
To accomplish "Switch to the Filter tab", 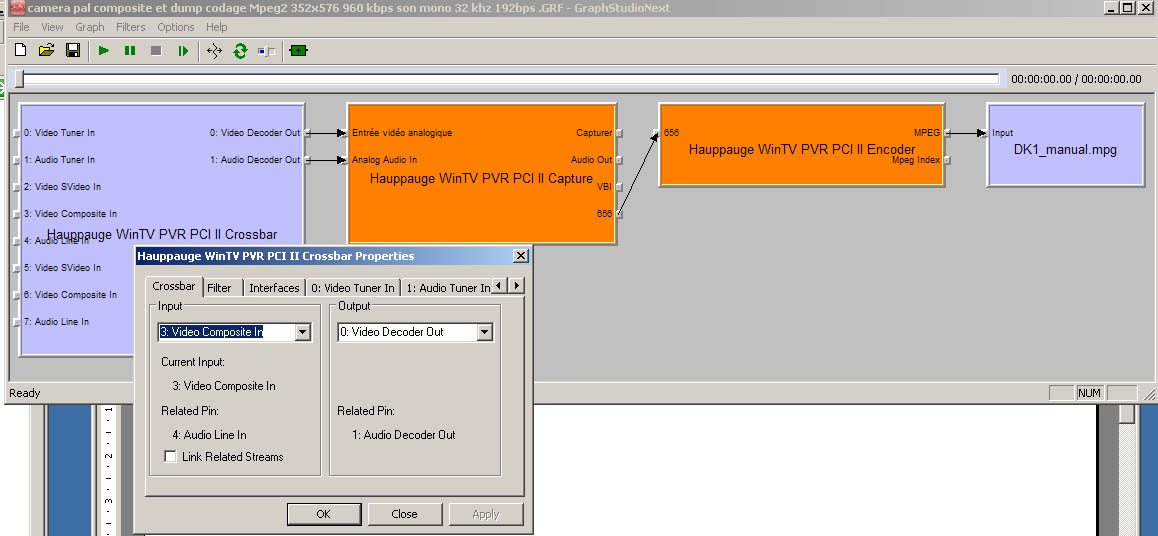I will [219, 288].
